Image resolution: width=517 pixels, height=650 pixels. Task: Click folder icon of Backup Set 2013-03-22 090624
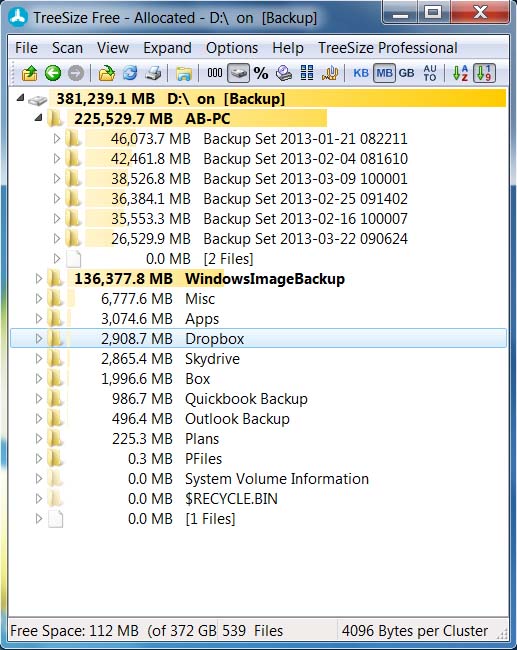click(73, 238)
